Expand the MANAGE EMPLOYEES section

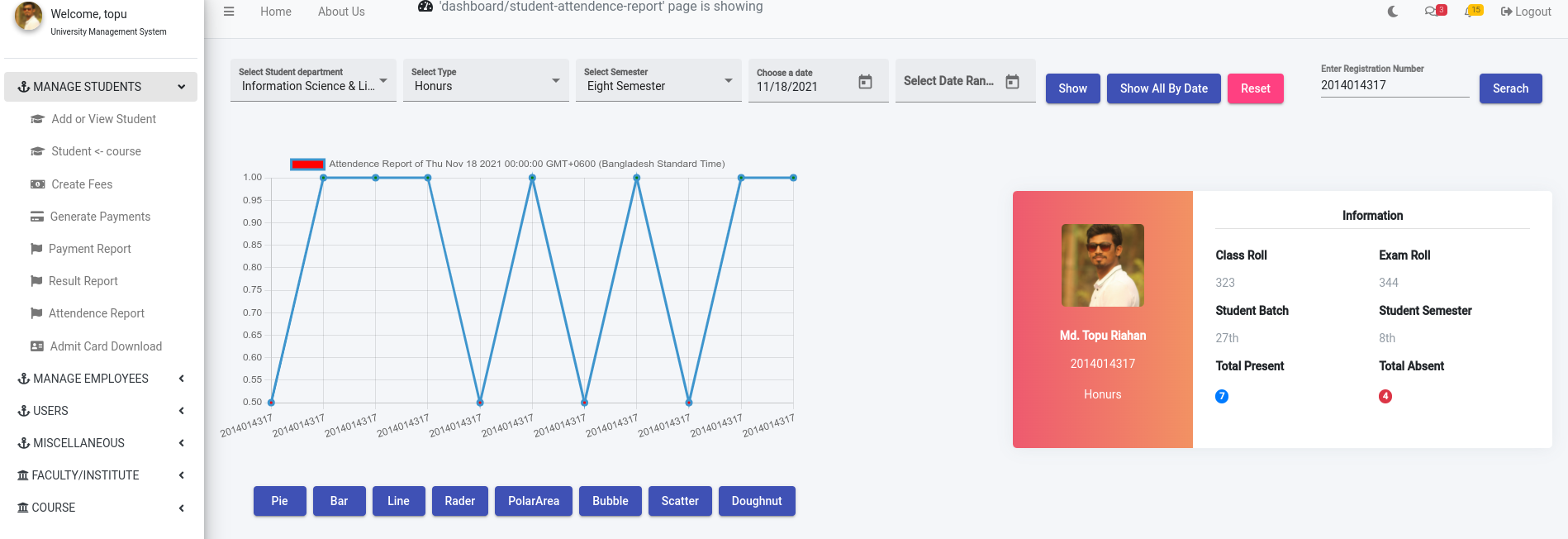click(101, 379)
